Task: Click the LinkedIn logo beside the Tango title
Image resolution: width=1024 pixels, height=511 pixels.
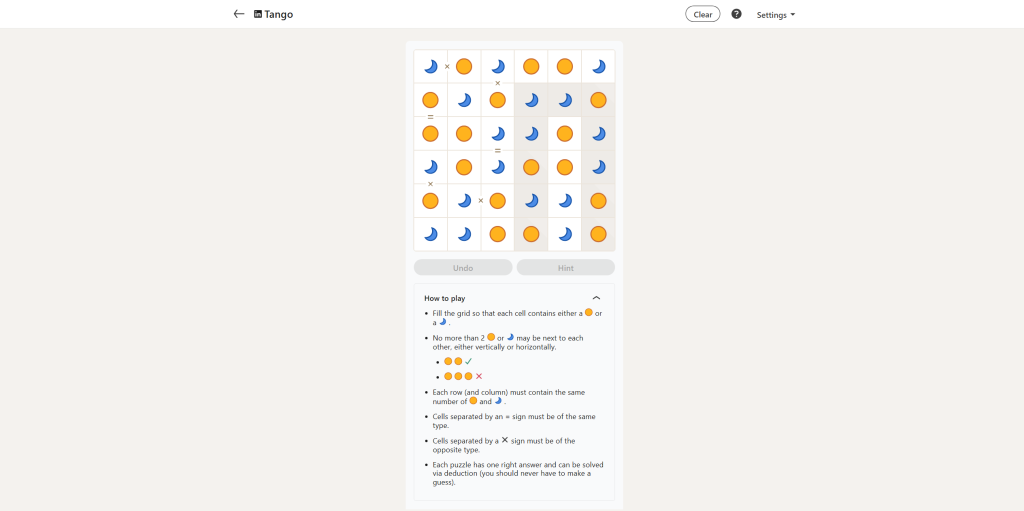Action: (x=258, y=14)
